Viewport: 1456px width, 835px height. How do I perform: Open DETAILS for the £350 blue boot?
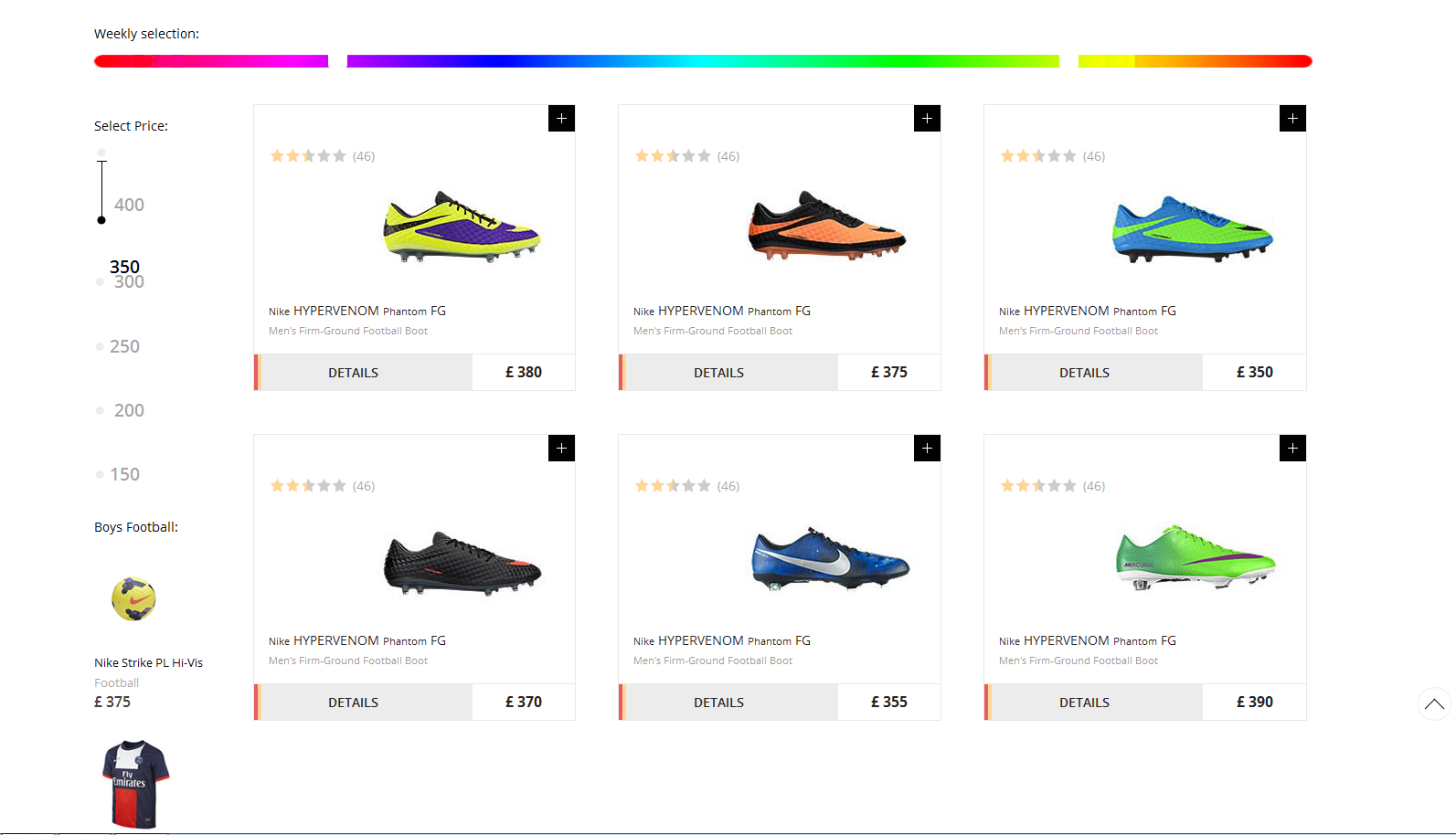tap(1085, 373)
